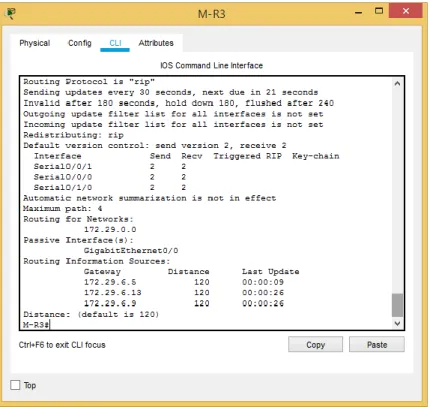Click the CLI scrollbar down arrow
This screenshot has width=430, height=407.
(397, 323)
